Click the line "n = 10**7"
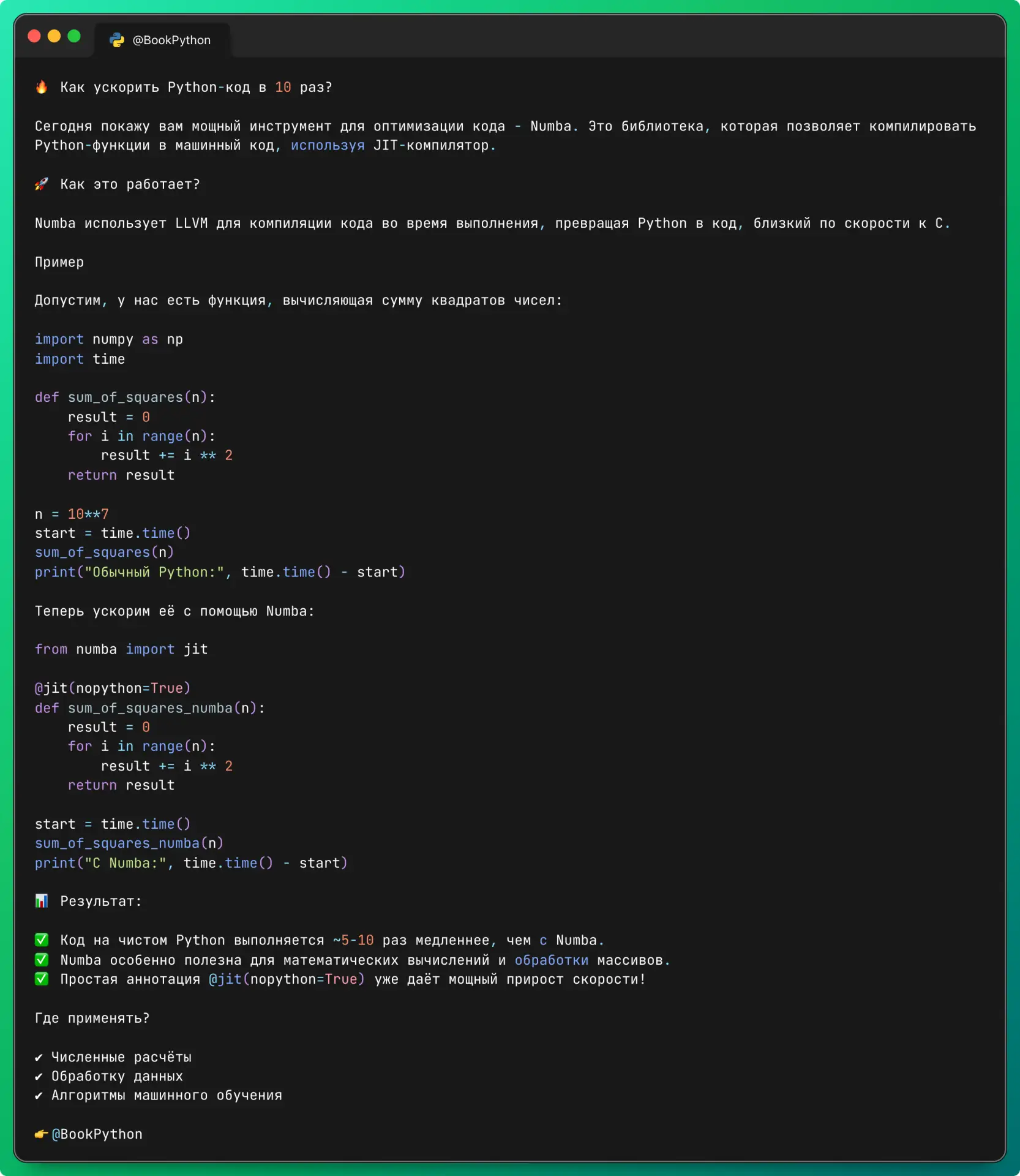The height and width of the screenshot is (1176, 1020). (72, 514)
